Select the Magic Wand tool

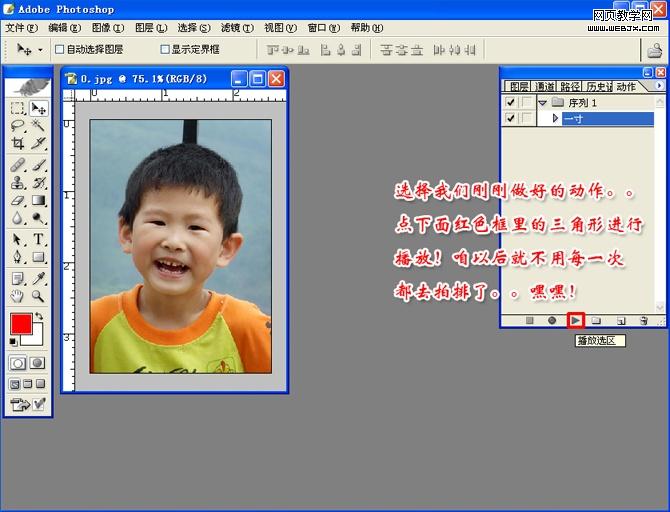coord(39,126)
